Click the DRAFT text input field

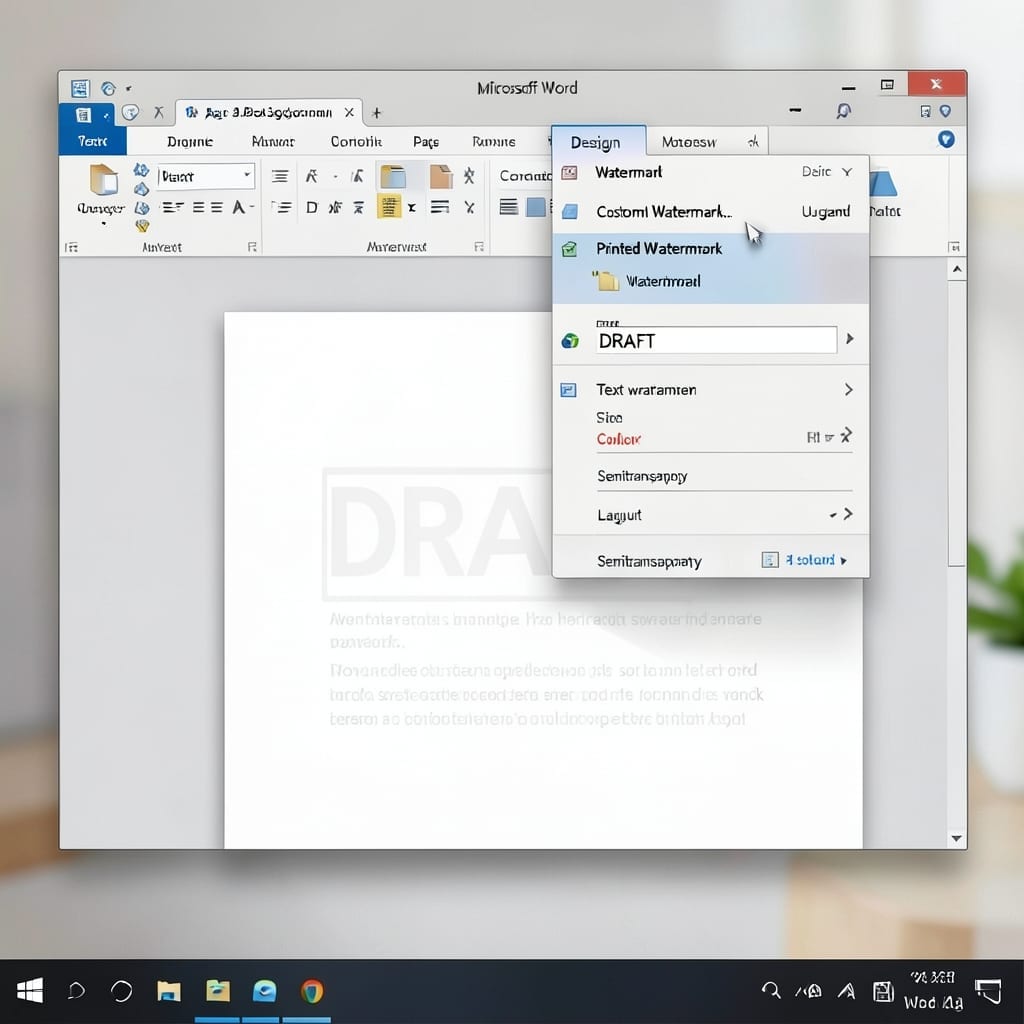[716, 340]
